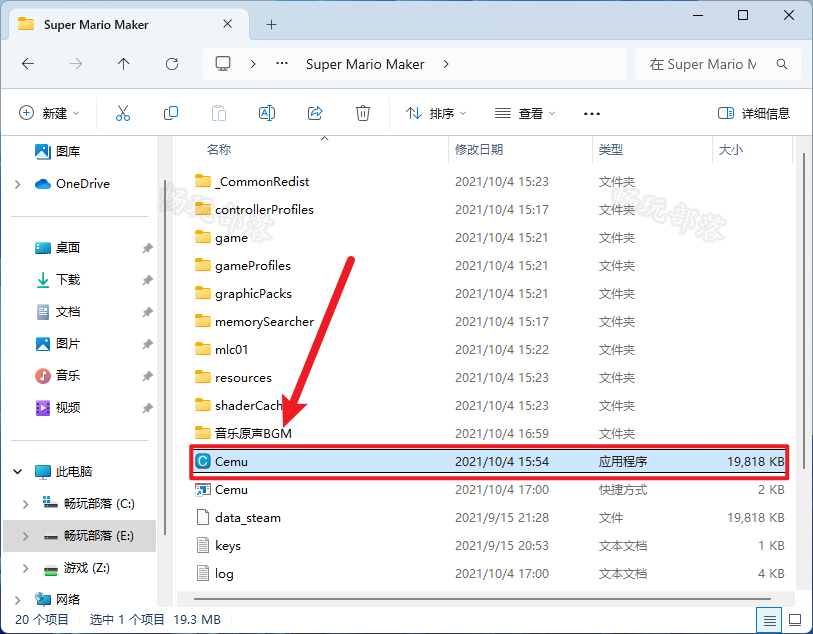This screenshot has width=813, height=634.
Task: Expand the OneDrive tree node
Action: [18, 184]
